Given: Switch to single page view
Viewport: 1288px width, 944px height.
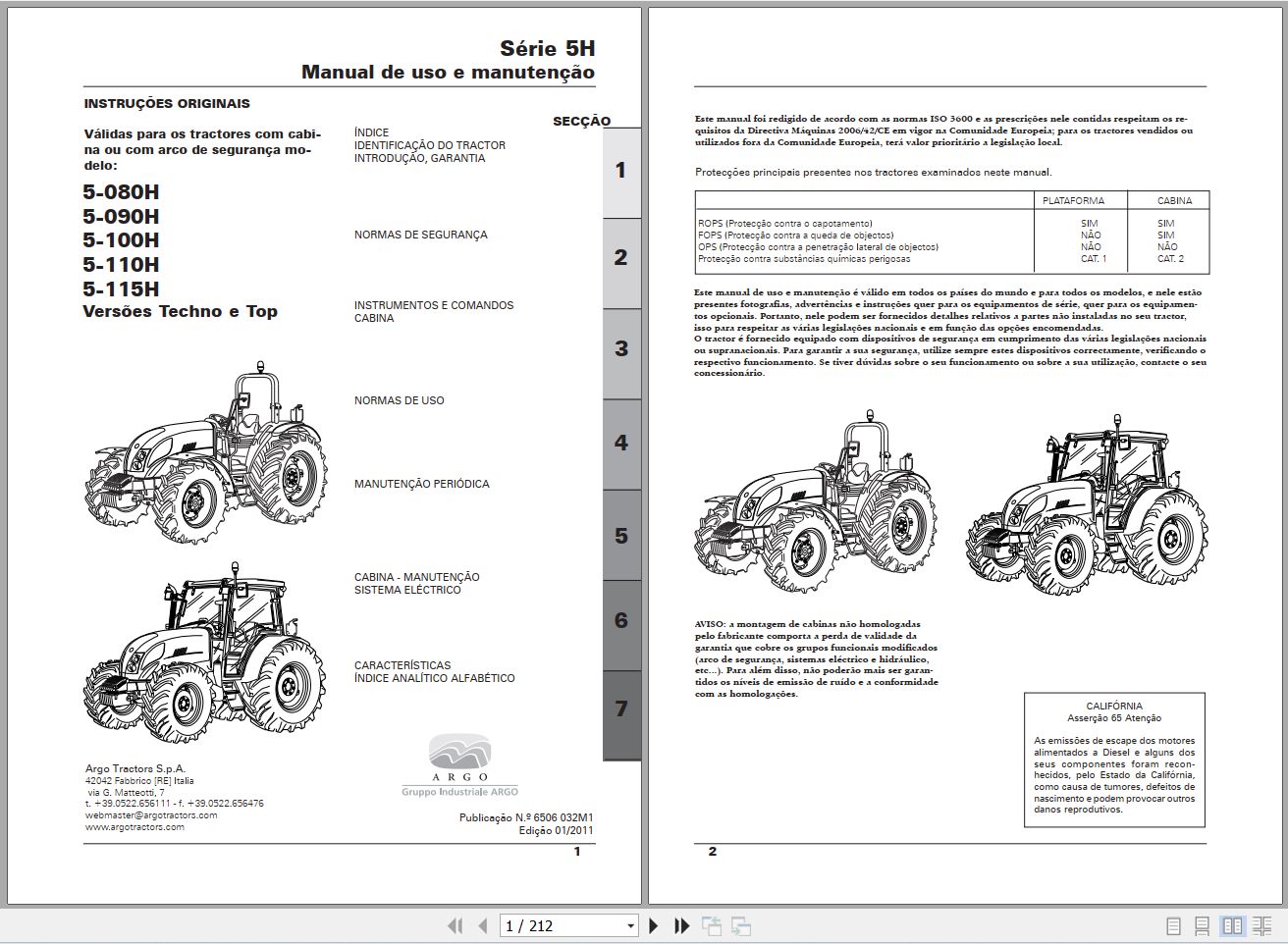Looking at the screenshot, I should pos(1173,925).
